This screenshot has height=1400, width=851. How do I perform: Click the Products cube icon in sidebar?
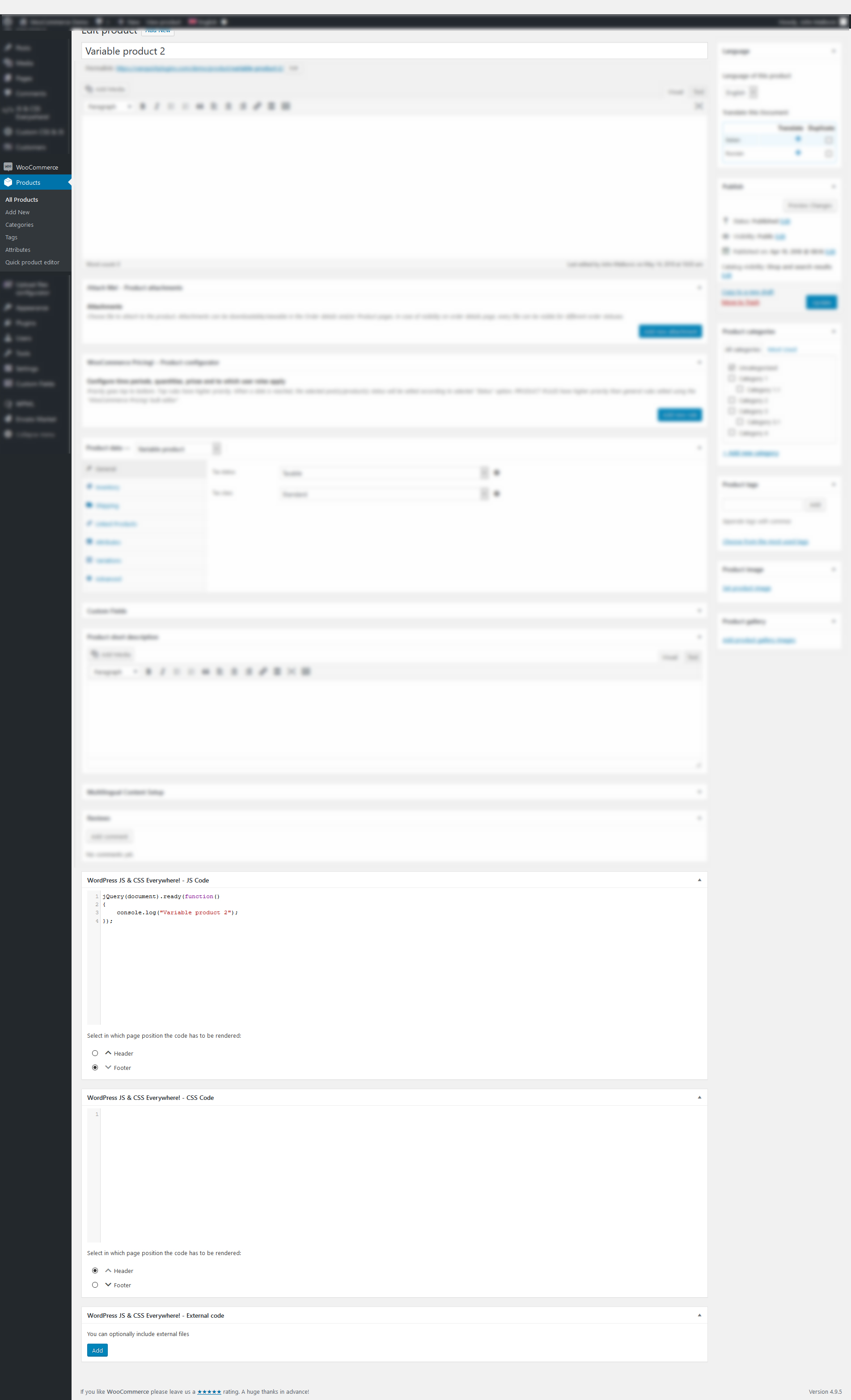pyautogui.click(x=8, y=182)
